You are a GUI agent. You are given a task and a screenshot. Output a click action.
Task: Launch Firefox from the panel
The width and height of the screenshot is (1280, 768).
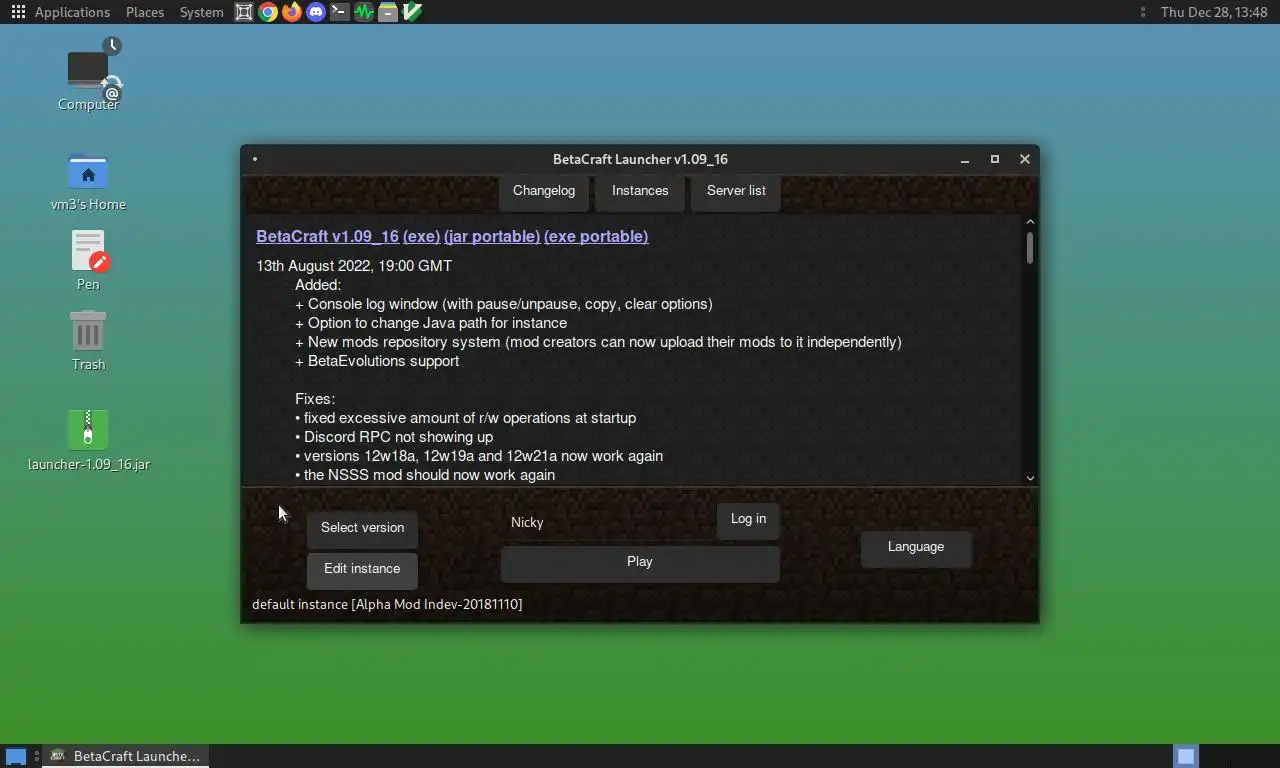(x=292, y=12)
